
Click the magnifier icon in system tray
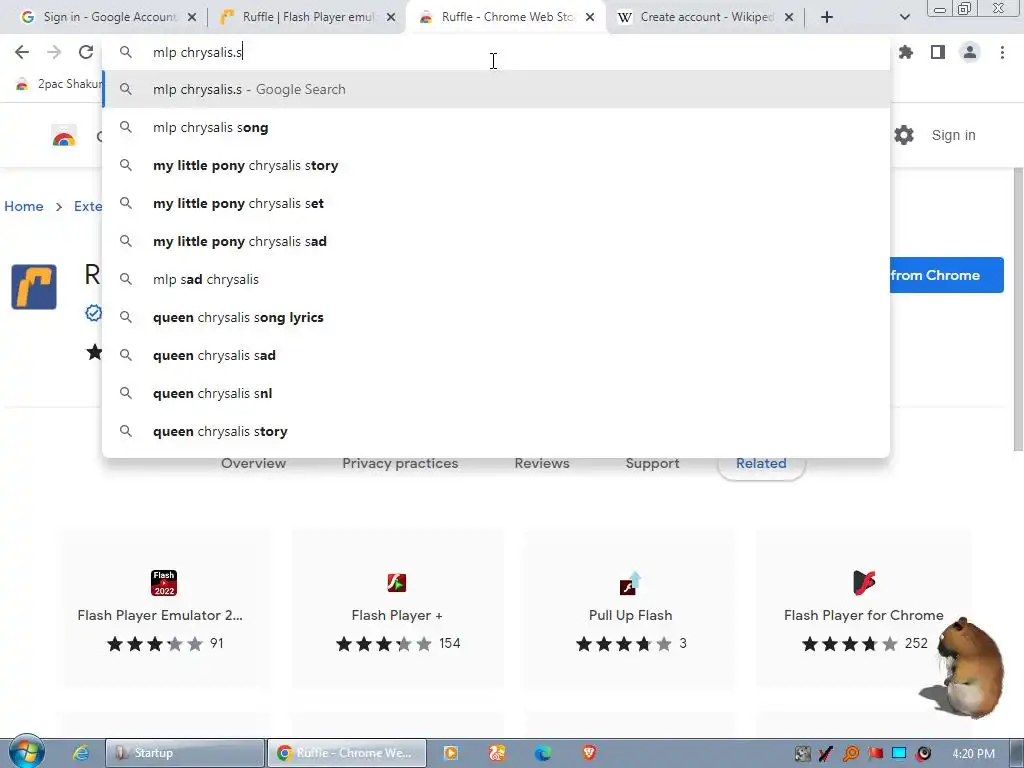point(850,754)
